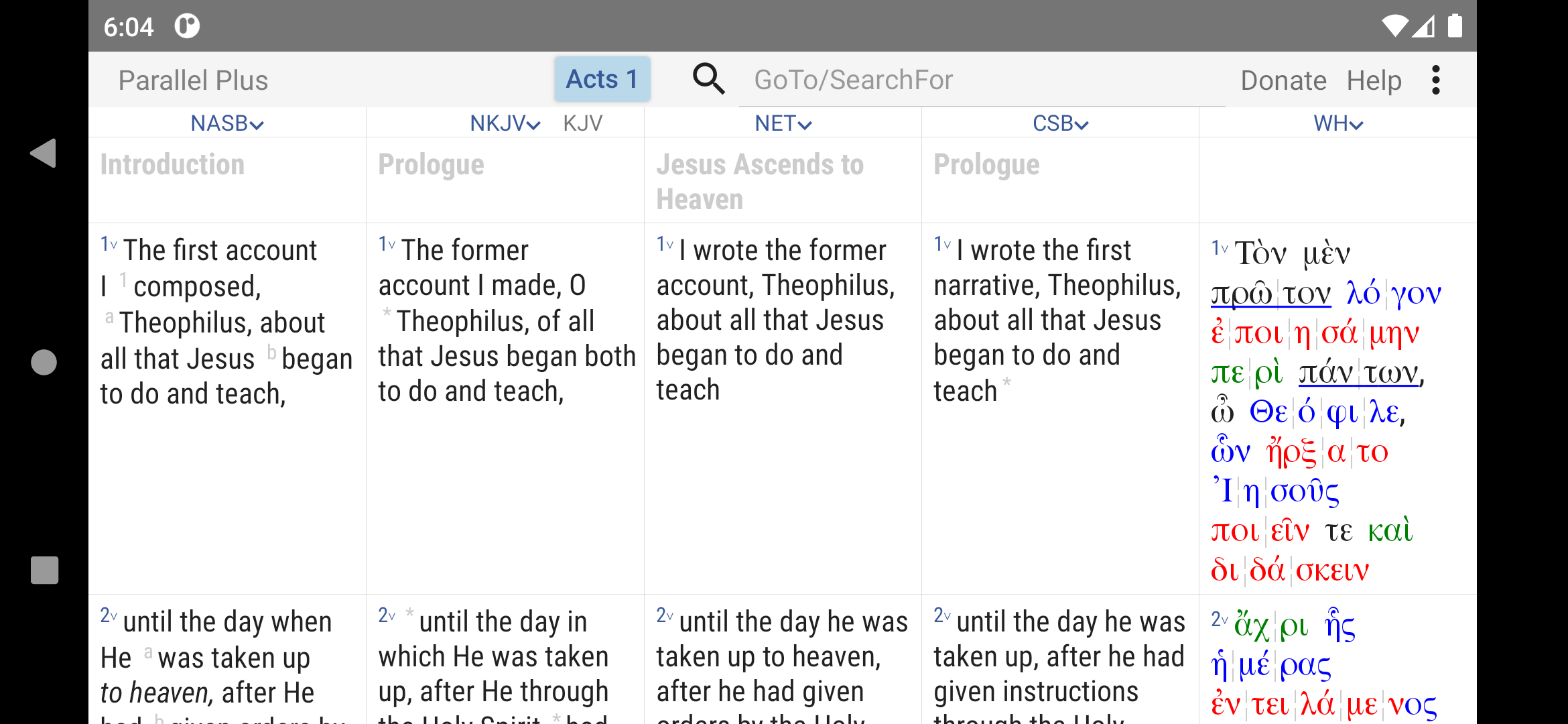The image size is (1568, 724).
Task: Tap the CSB 'Prologue' heading
Action: (x=986, y=165)
